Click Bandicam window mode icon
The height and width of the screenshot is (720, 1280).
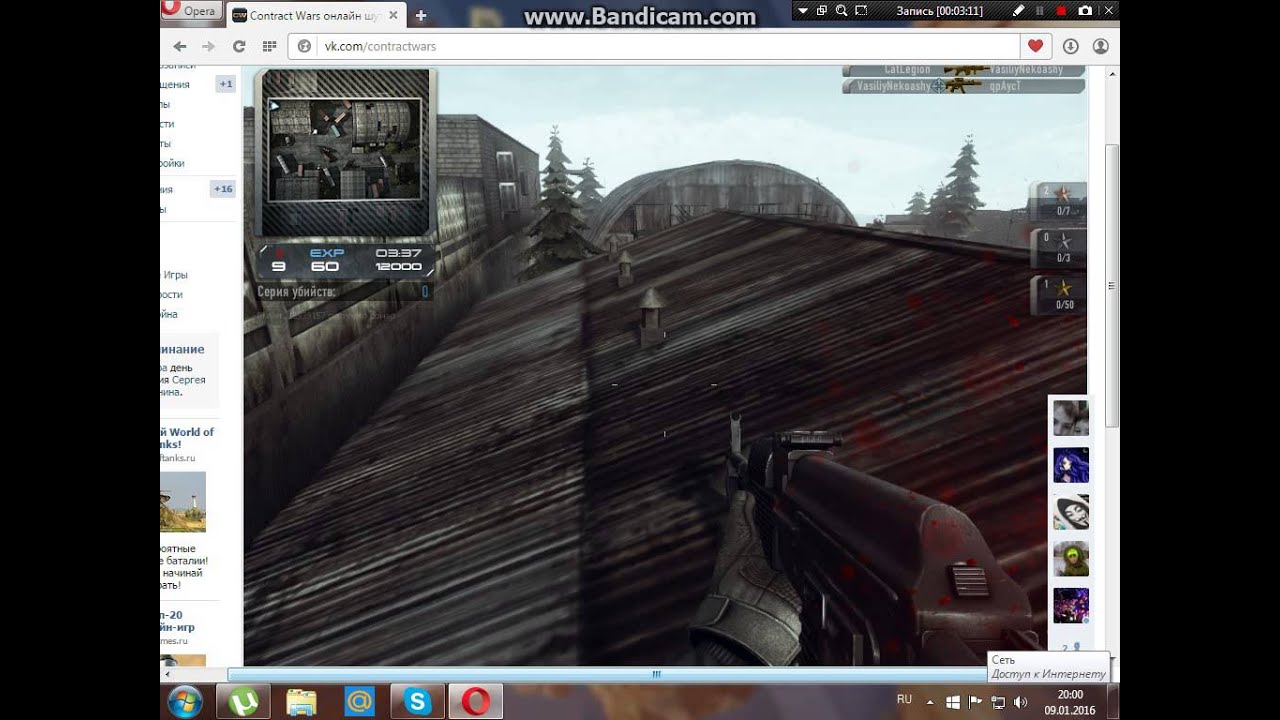(x=822, y=11)
